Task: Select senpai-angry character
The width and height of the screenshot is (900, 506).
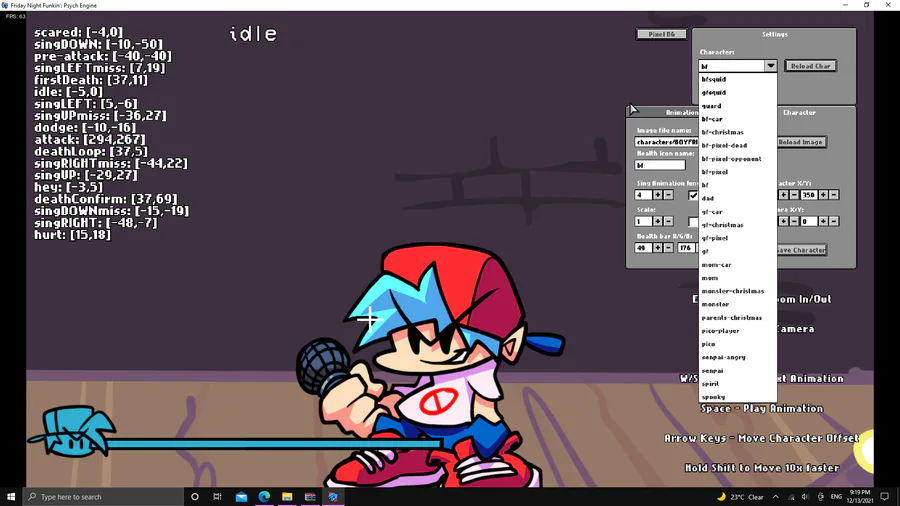Action: pyautogui.click(x=738, y=357)
